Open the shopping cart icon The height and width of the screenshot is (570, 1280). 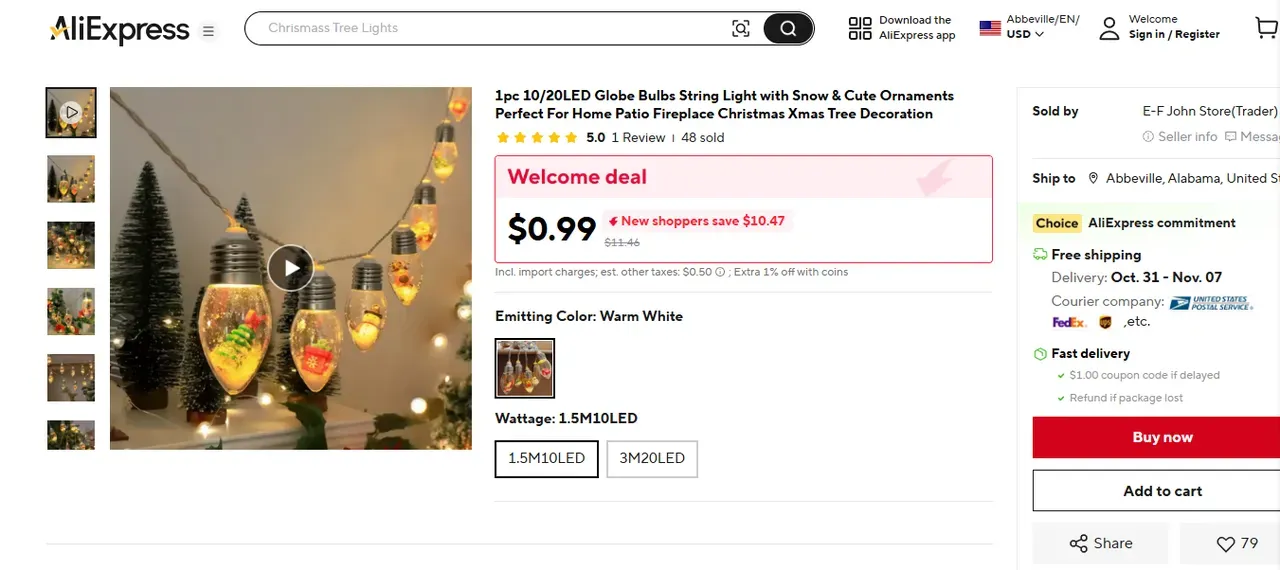1266,29
